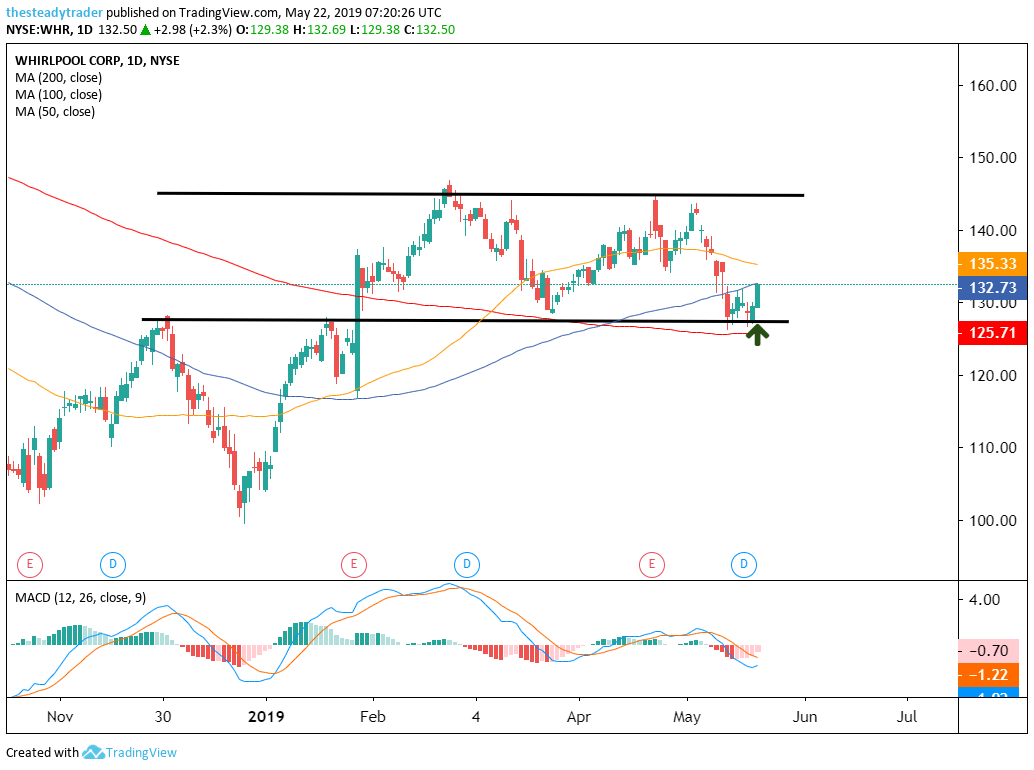Click the 30 date label on time axis
This screenshot has height=770, width=1034.
click(163, 717)
